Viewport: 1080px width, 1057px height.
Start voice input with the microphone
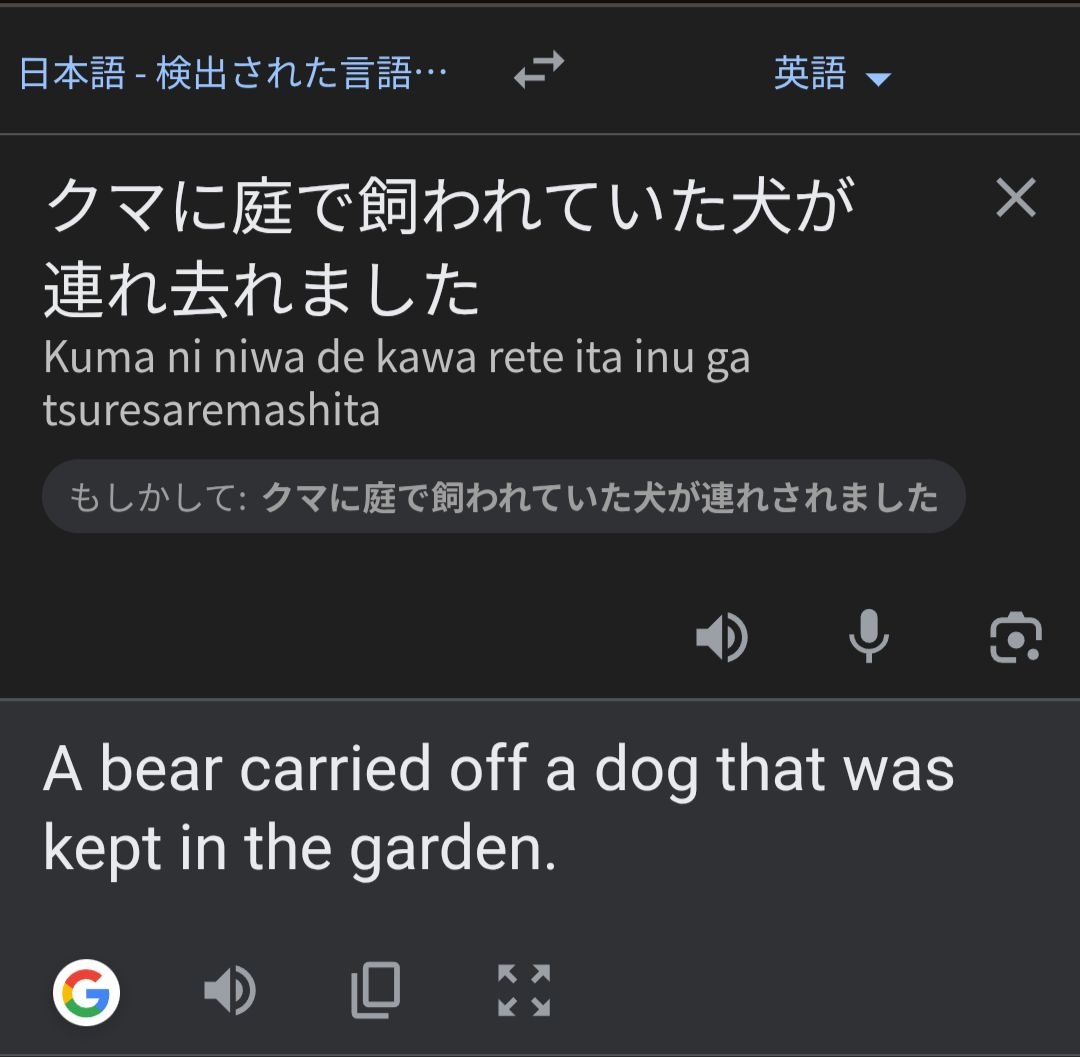868,637
